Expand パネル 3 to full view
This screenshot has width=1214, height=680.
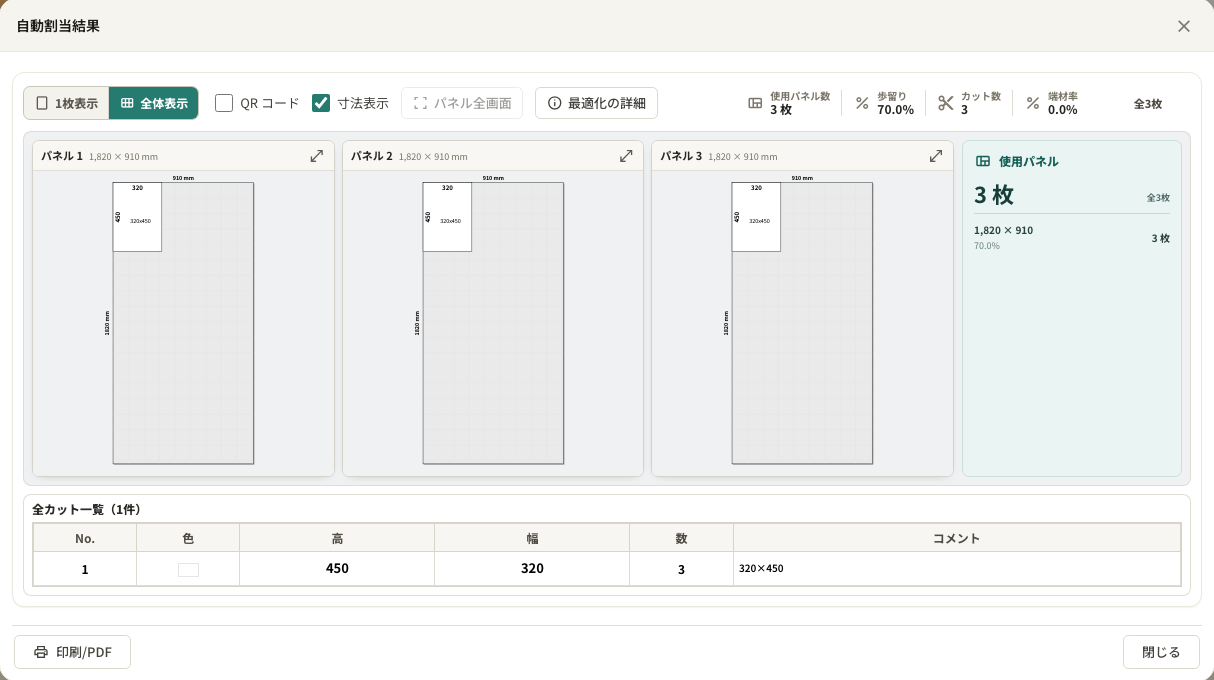point(936,156)
